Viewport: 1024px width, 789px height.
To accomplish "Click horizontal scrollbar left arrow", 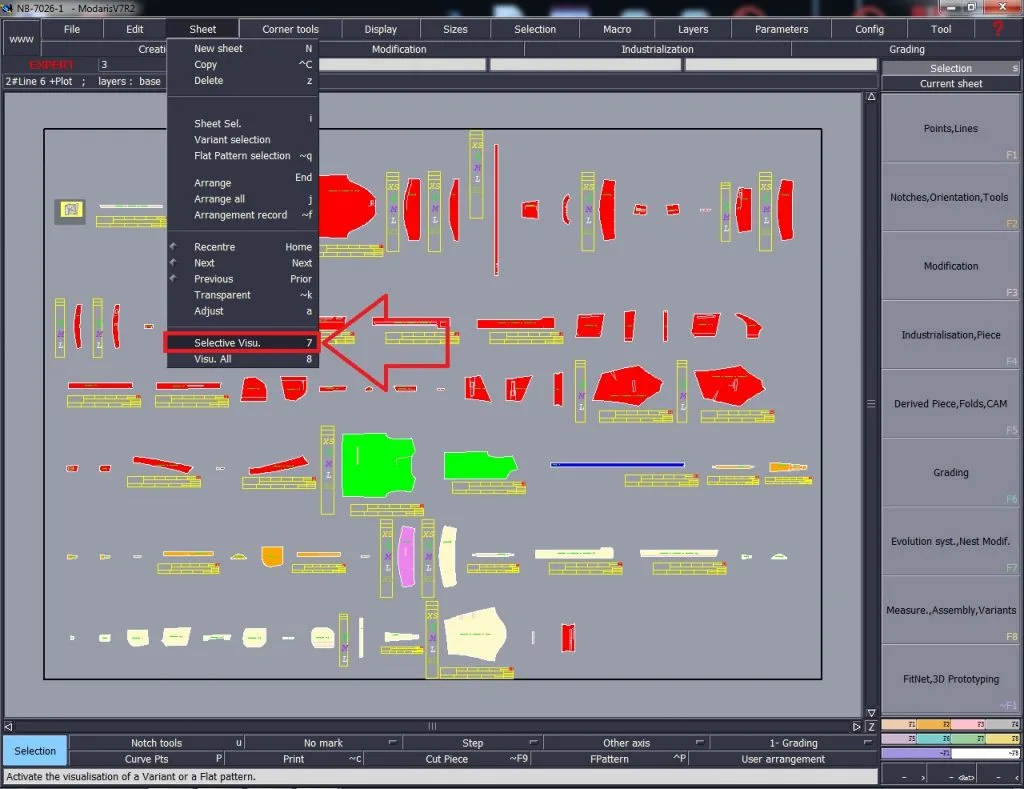I will pyautogui.click(x=8, y=726).
